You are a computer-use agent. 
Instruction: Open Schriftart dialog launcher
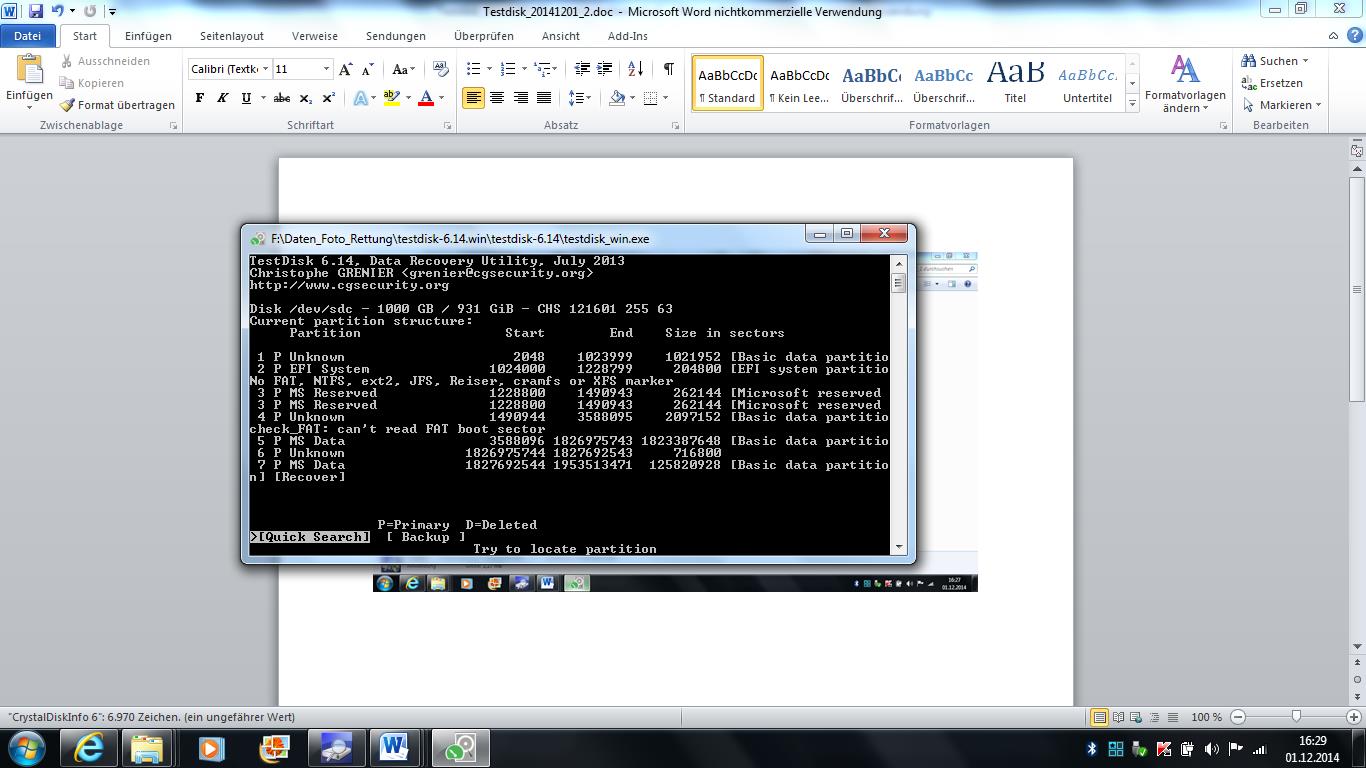(447, 126)
